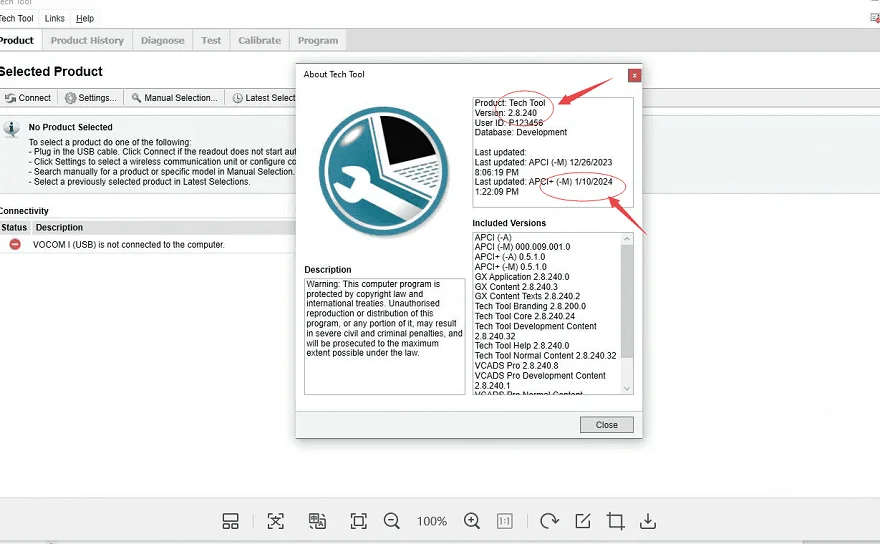Select the APCI (-A) list entry
Screen dimensions: 880x544
coord(493,237)
